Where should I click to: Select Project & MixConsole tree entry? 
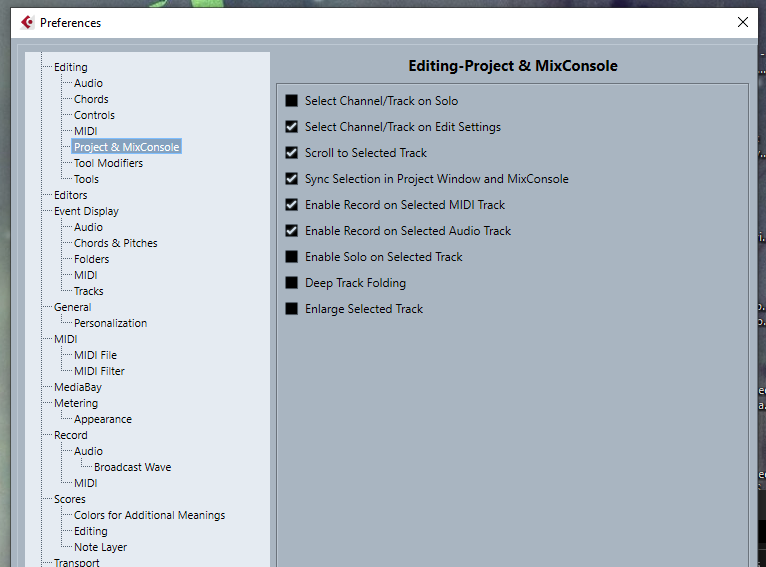click(x=127, y=147)
